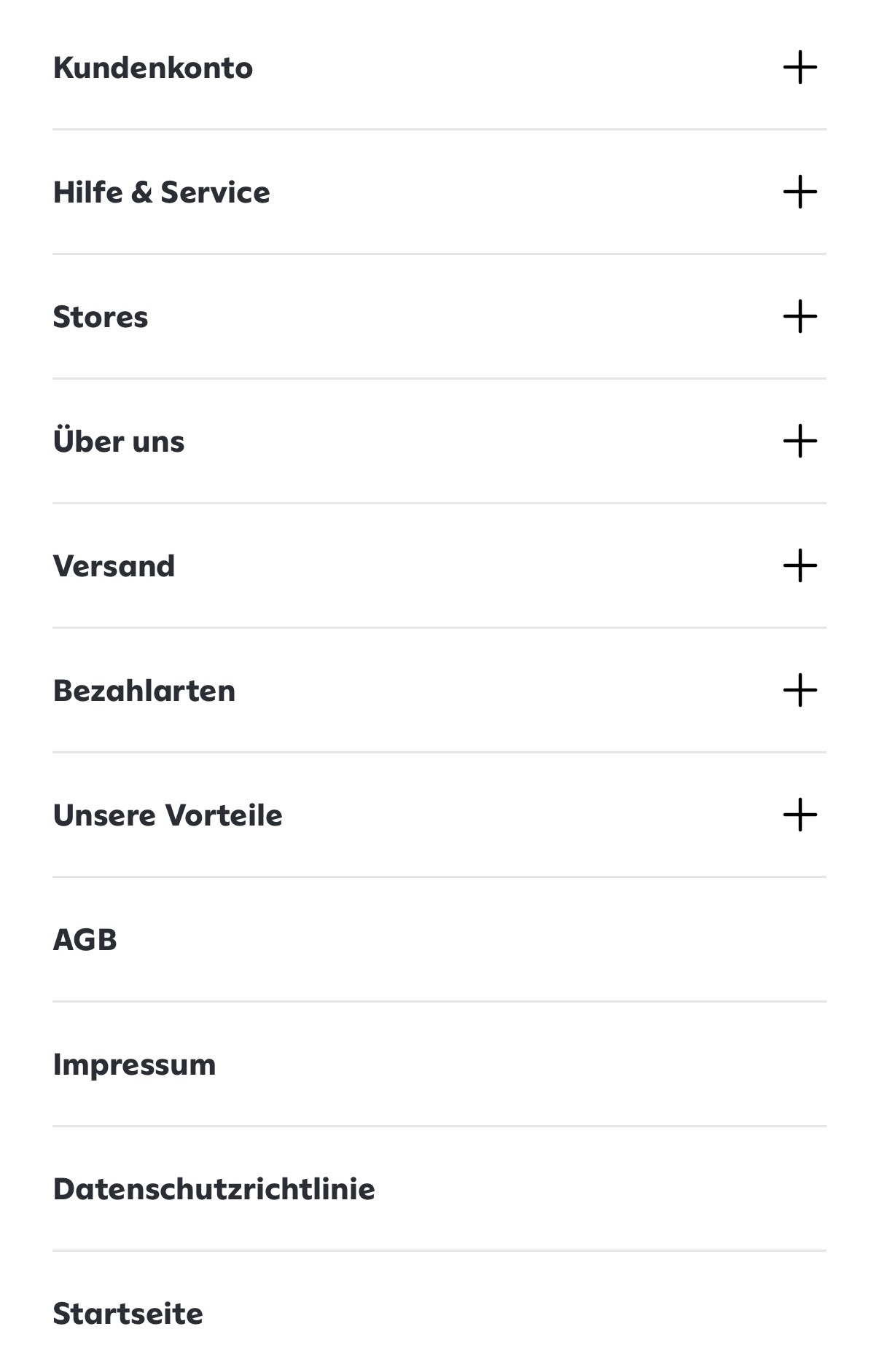Expand the Hilfe & Service section

[x=161, y=192]
